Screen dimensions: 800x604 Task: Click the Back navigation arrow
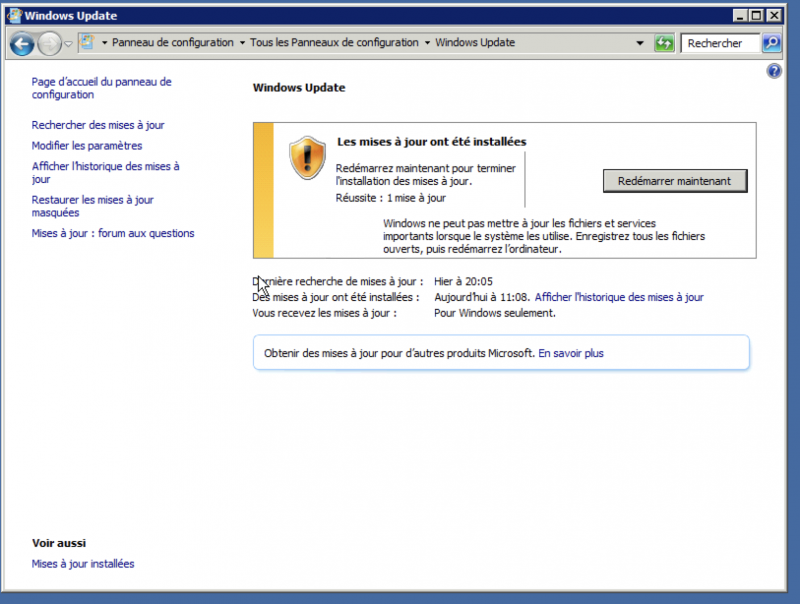(x=22, y=44)
